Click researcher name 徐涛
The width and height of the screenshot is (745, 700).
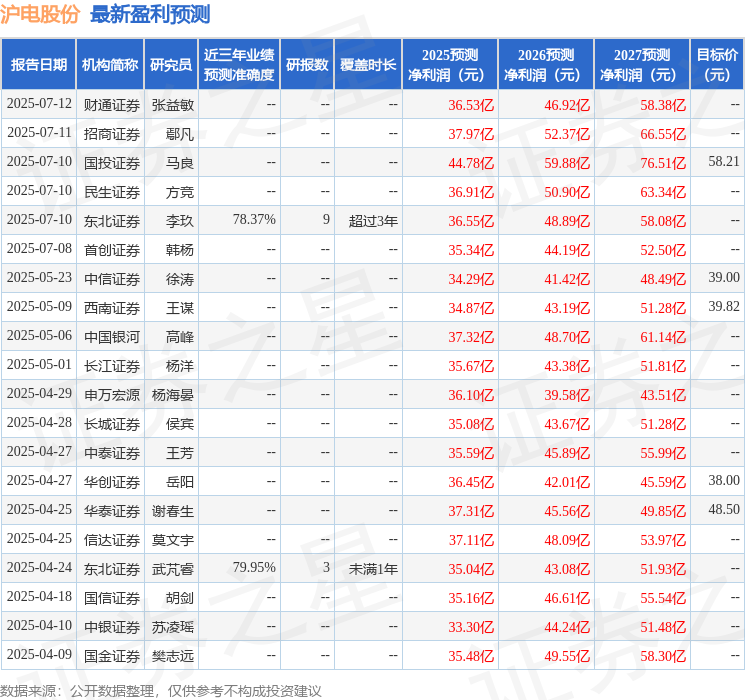180,279
